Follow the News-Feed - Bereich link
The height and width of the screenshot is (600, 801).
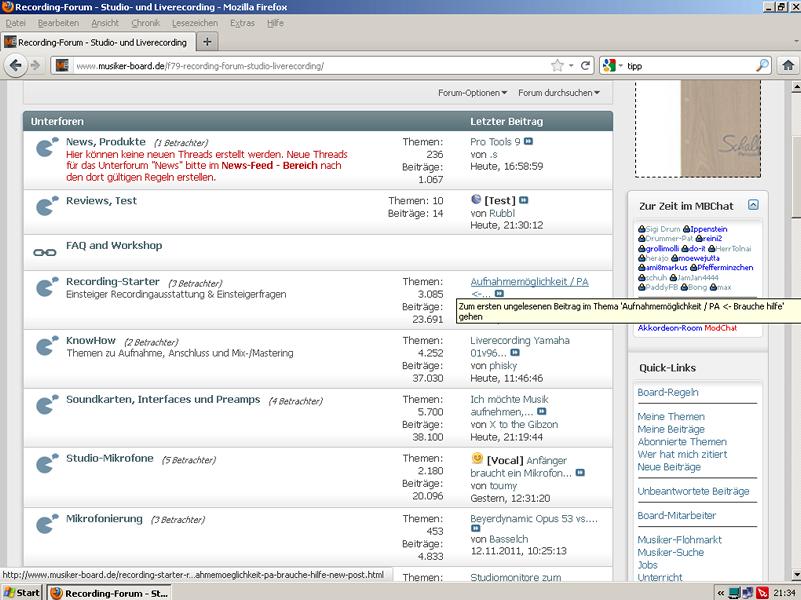tap(270, 165)
